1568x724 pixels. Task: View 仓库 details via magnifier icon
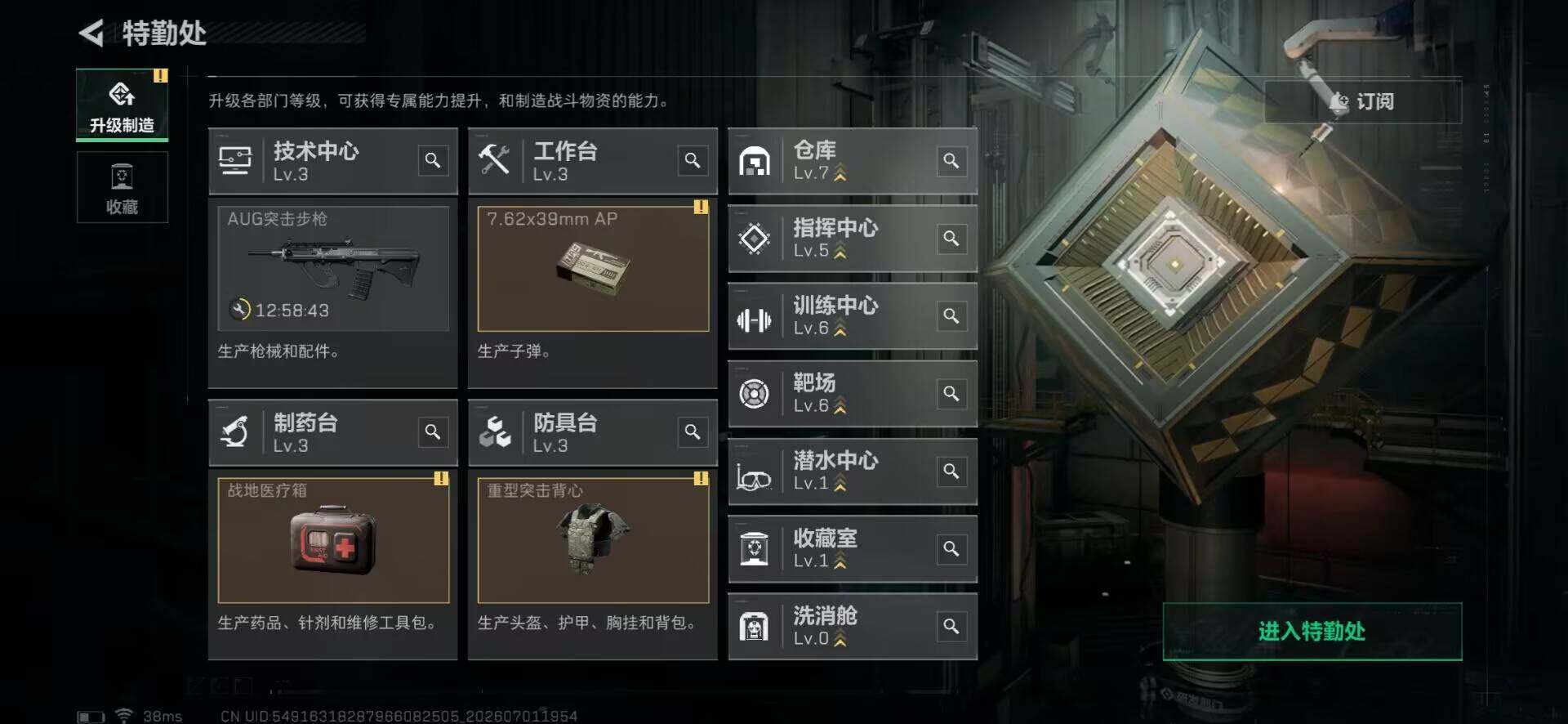[951, 161]
